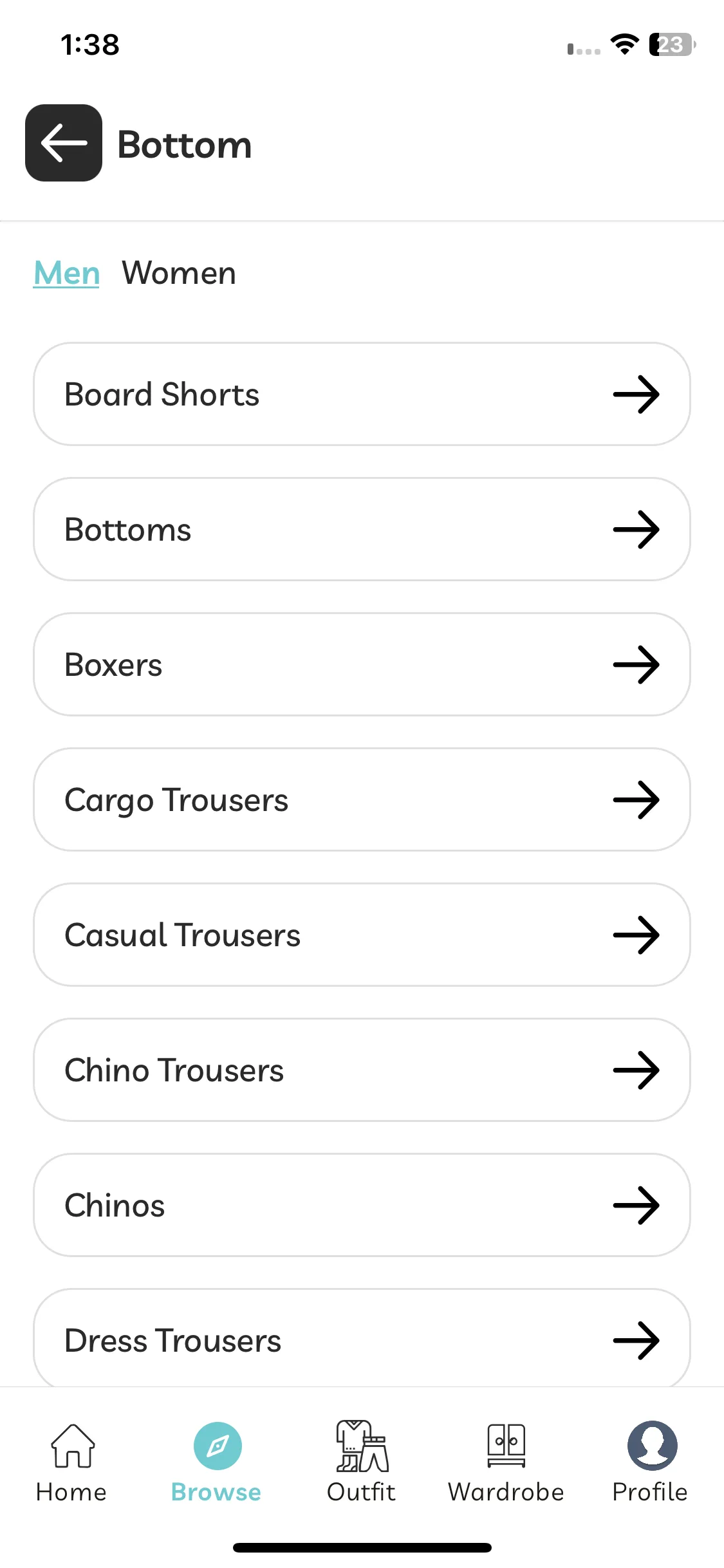
Task: Select the Men tab
Action: tap(66, 273)
